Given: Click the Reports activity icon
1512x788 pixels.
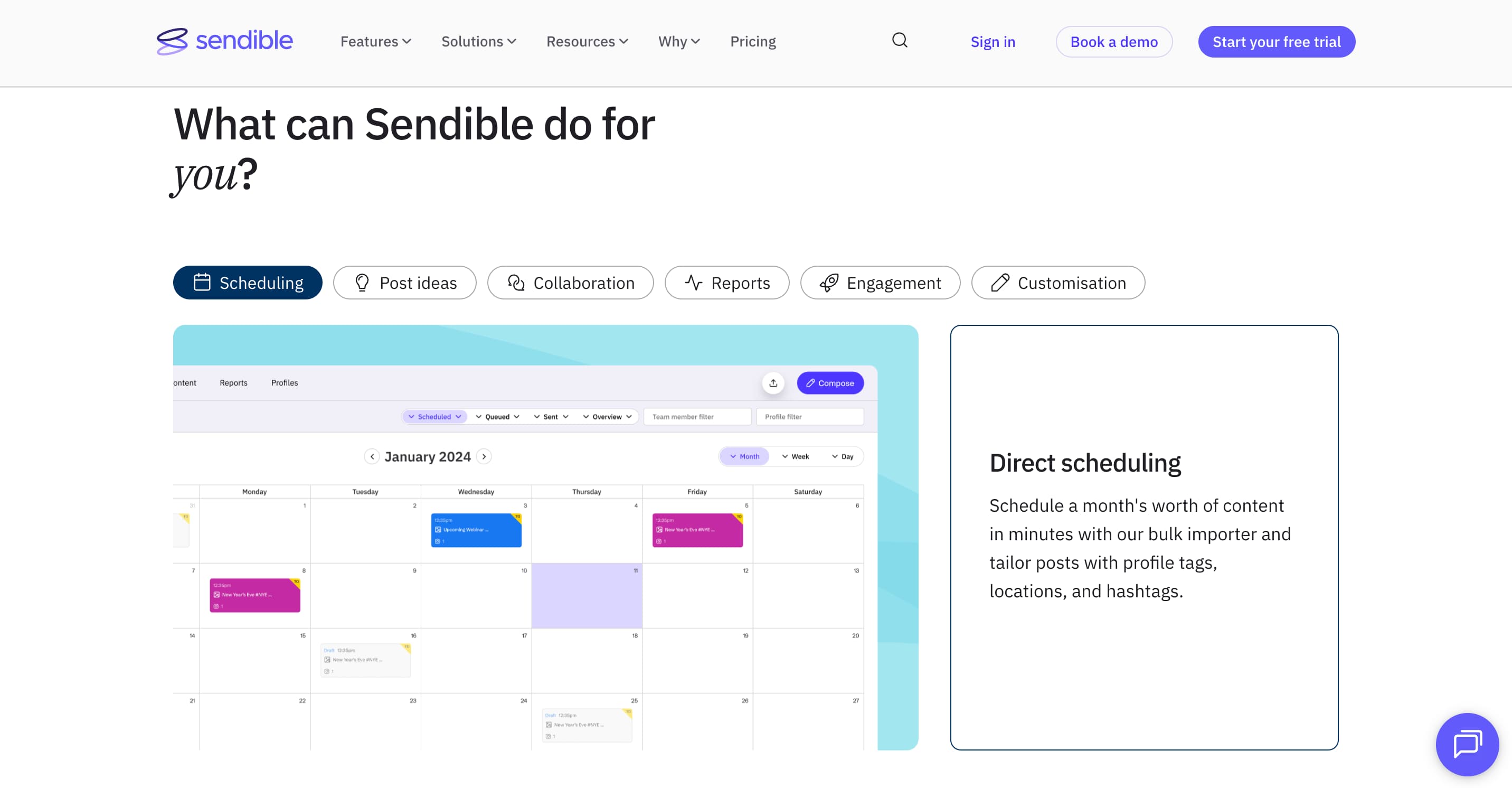Looking at the screenshot, I should 694,283.
